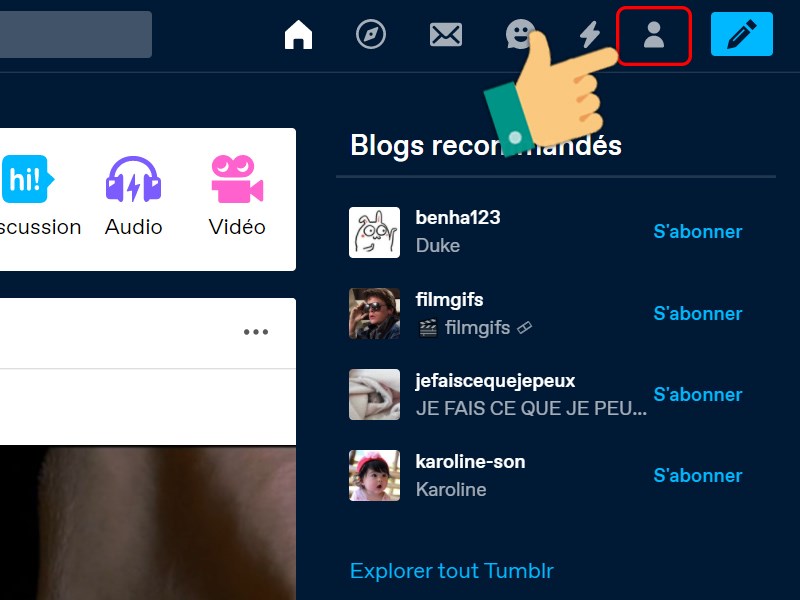Viewport: 800px width, 600px height.
Task: Open the inbox envelope icon
Action: (x=446, y=35)
